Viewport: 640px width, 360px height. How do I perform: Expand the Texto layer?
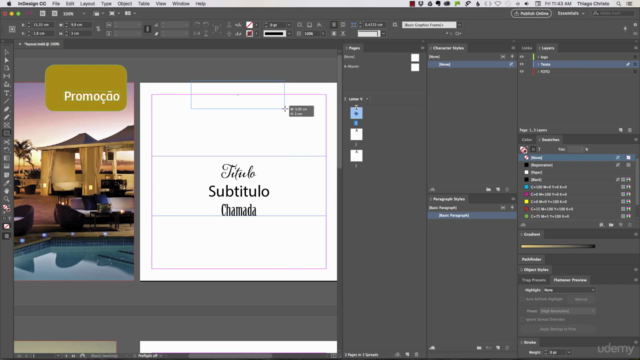(x=538, y=64)
